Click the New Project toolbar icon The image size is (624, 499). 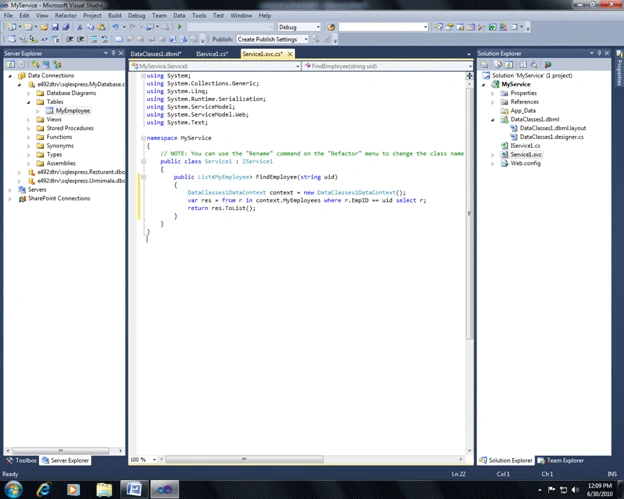12,27
